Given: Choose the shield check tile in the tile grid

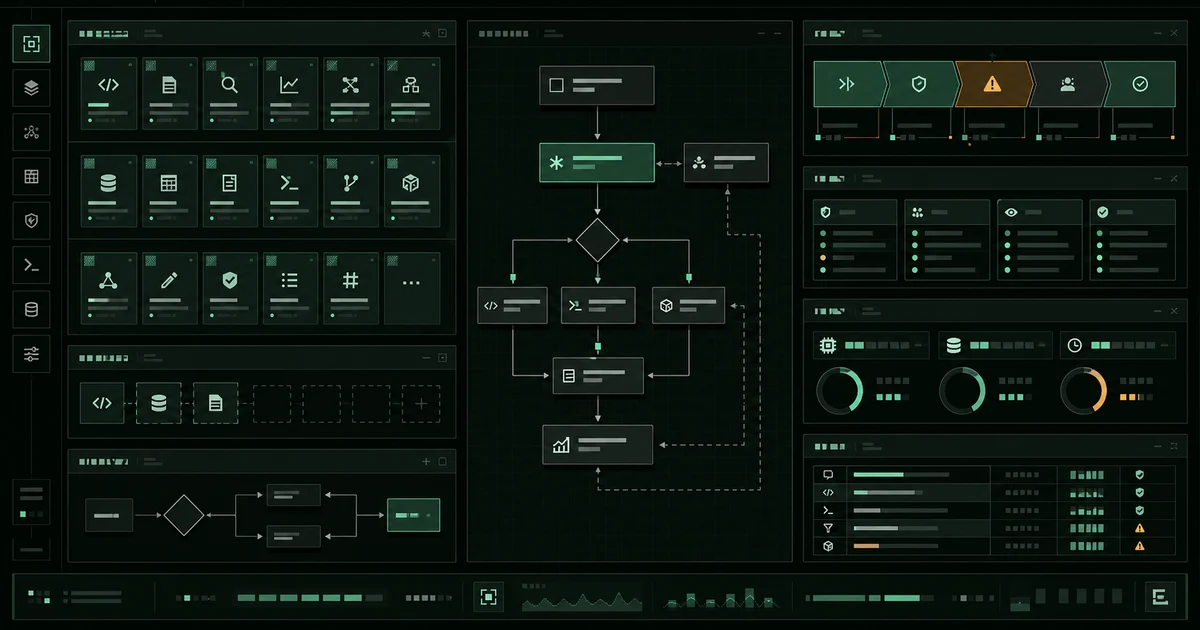Looking at the screenshot, I should point(230,288).
